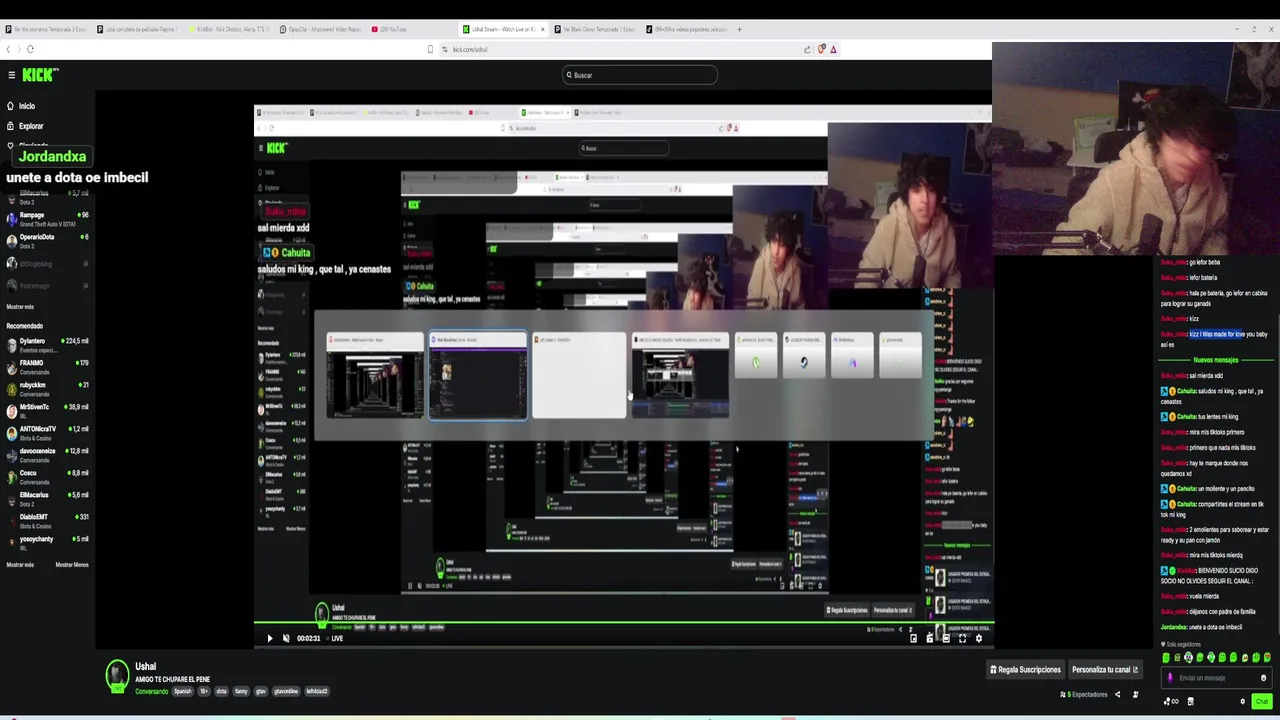This screenshot has height=720, width=1280.
Task: Click the green Chat send button
Action: click(1262, 701)
